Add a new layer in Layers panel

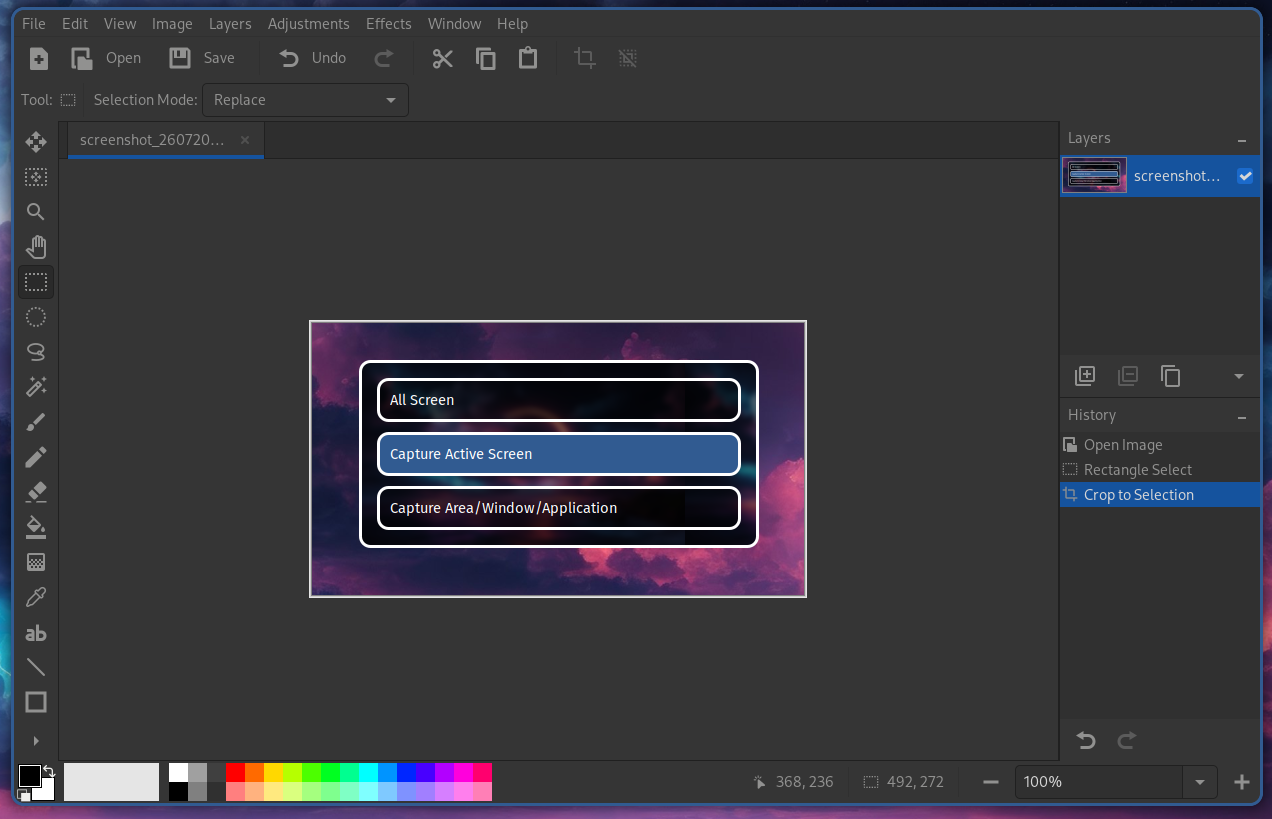(x=1085, y=376)
